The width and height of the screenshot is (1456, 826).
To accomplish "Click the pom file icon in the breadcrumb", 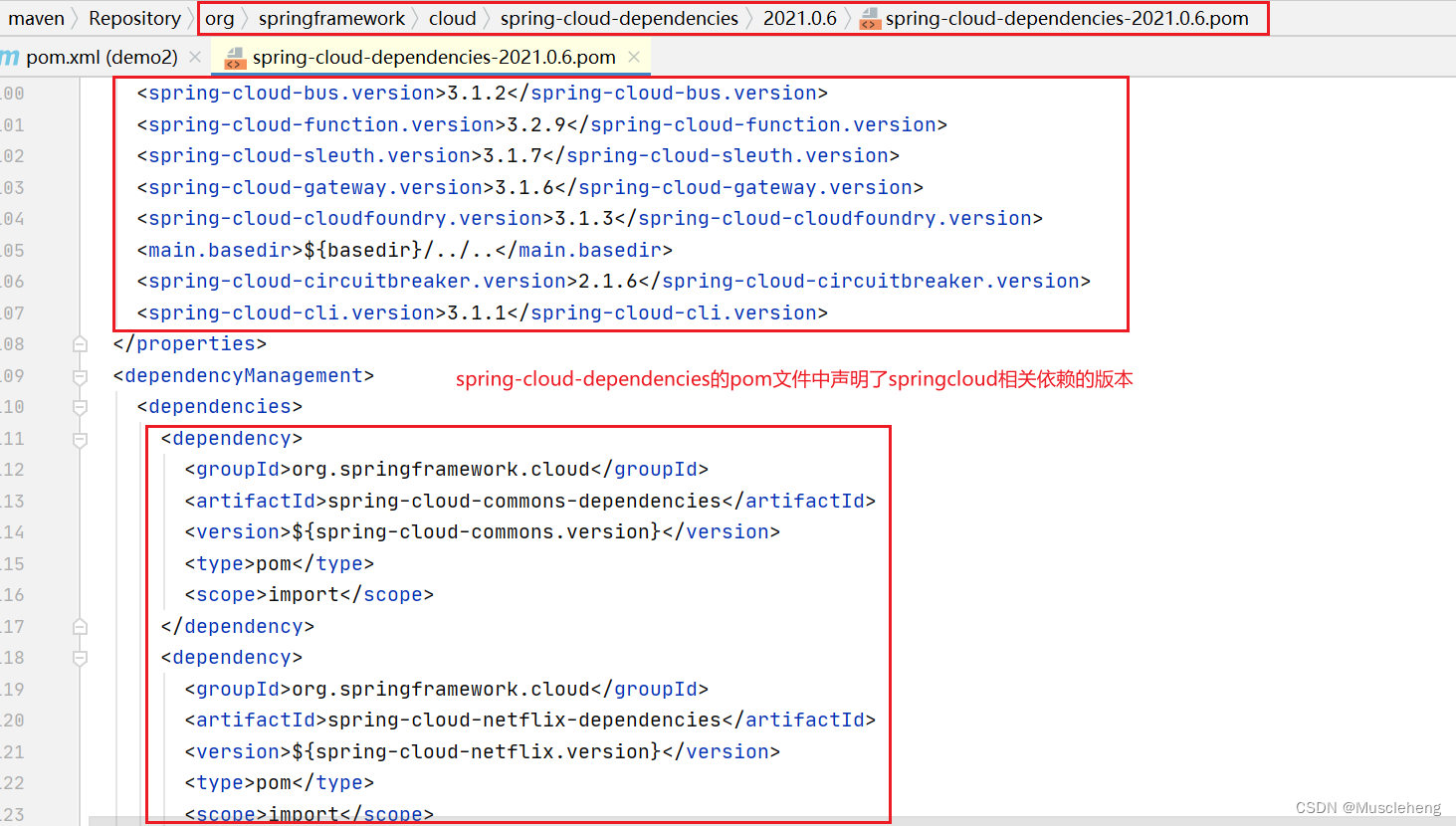I will [870, 19].
